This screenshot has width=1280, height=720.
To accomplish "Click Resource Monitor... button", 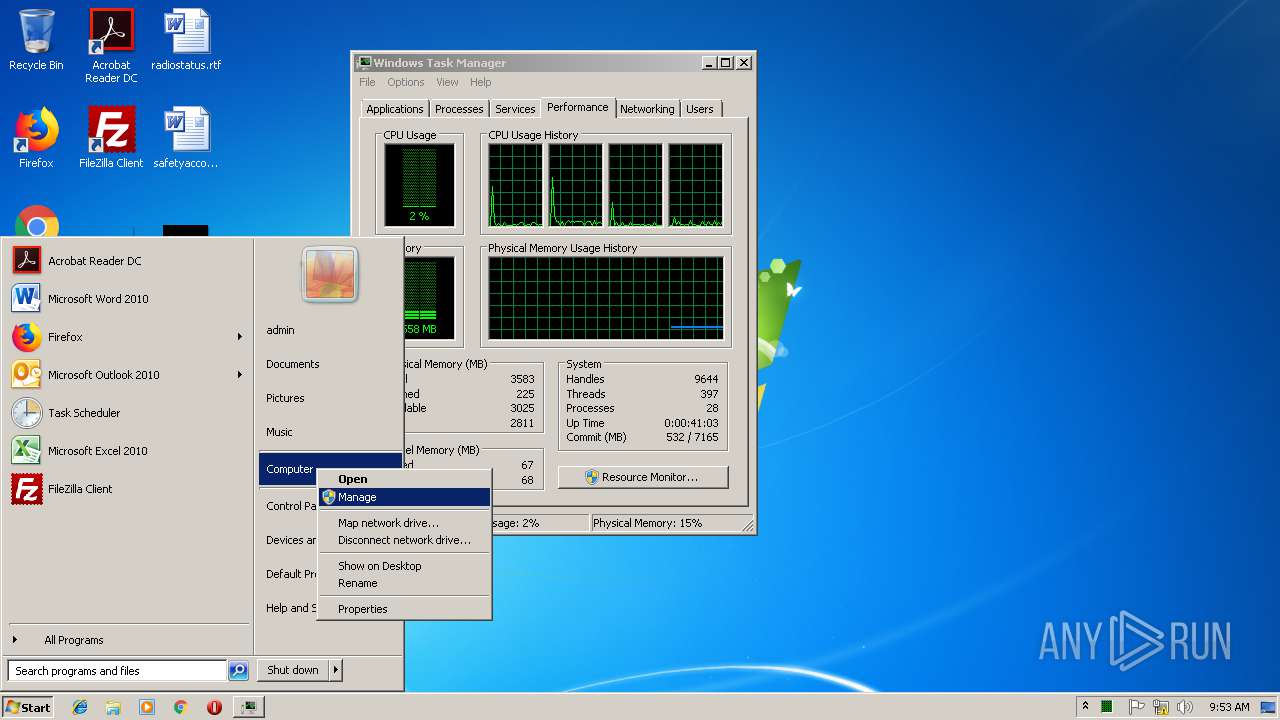I will click(x=643, y=477).
